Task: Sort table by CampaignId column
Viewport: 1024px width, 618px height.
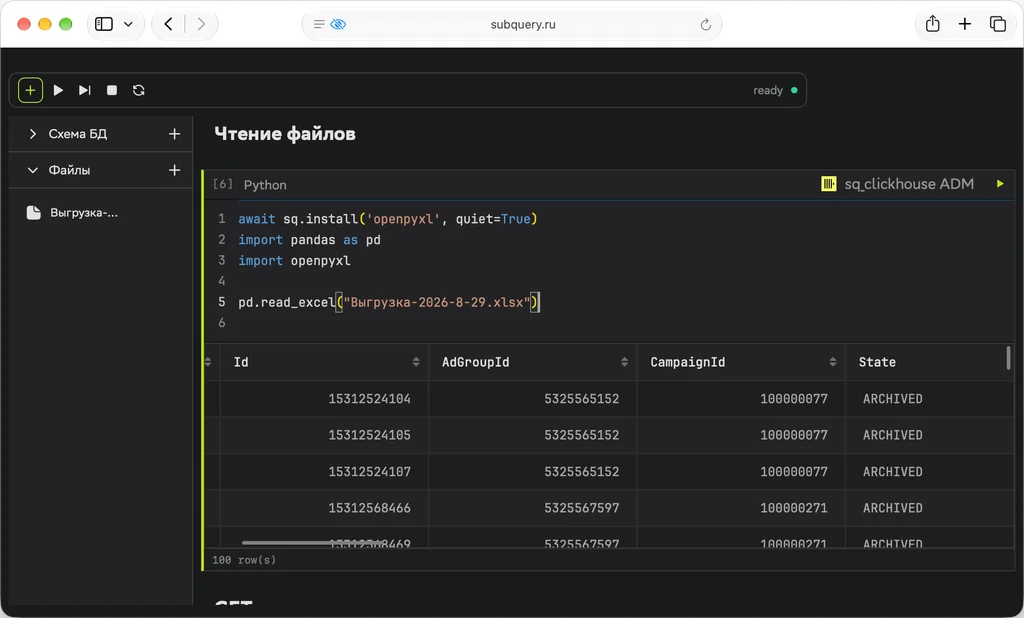Action: 833,362
